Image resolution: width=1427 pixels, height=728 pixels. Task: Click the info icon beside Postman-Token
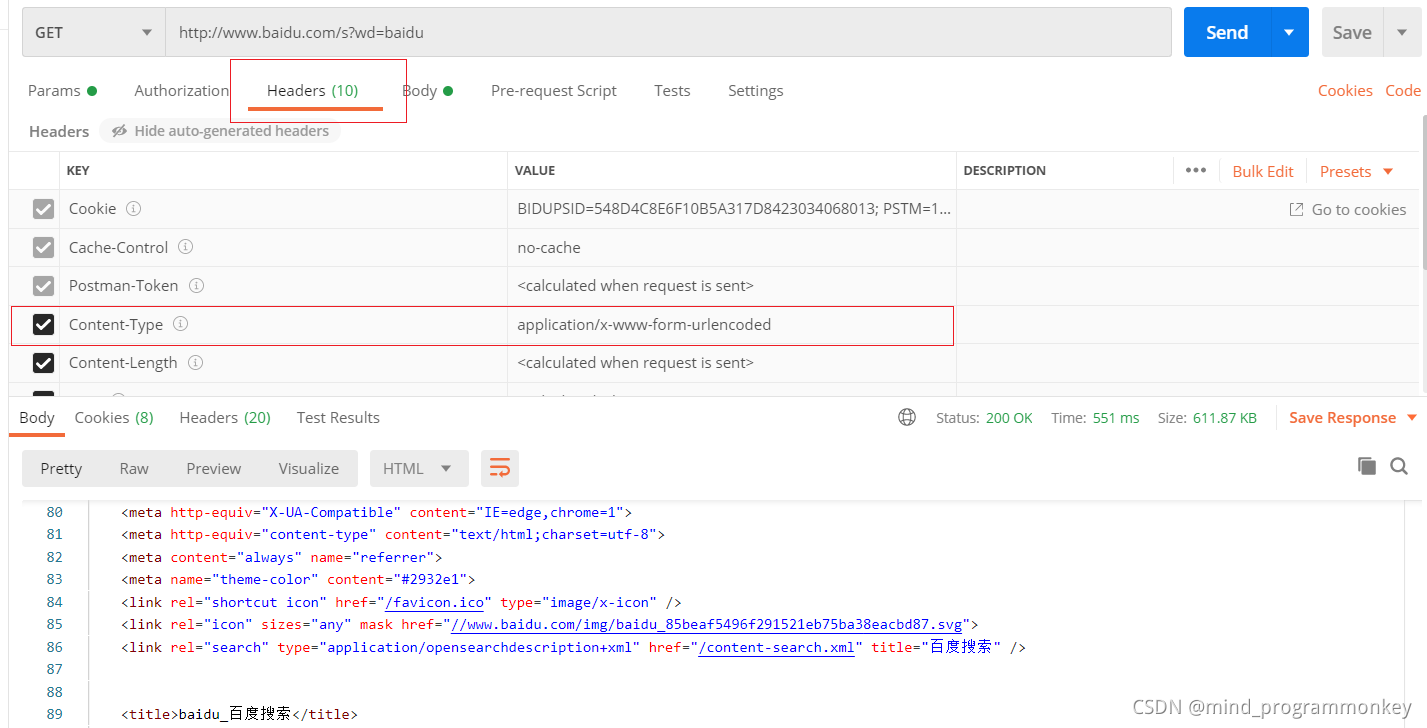pyautogui.click(x=197, y=286)
